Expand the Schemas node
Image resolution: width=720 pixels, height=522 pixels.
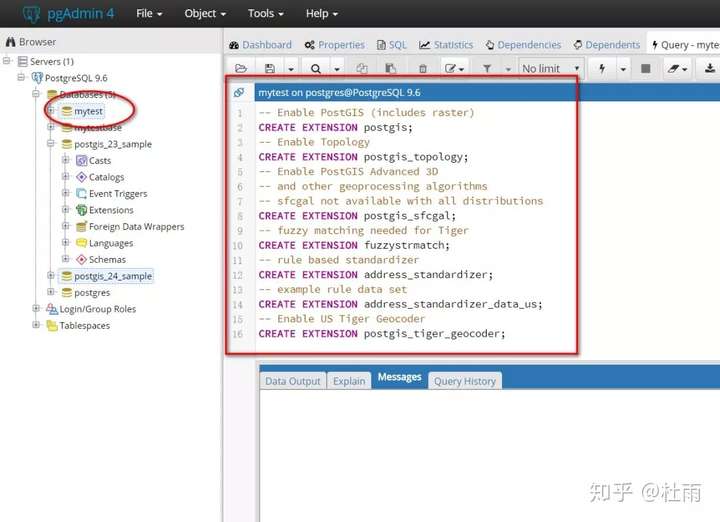tap(66, 259)
